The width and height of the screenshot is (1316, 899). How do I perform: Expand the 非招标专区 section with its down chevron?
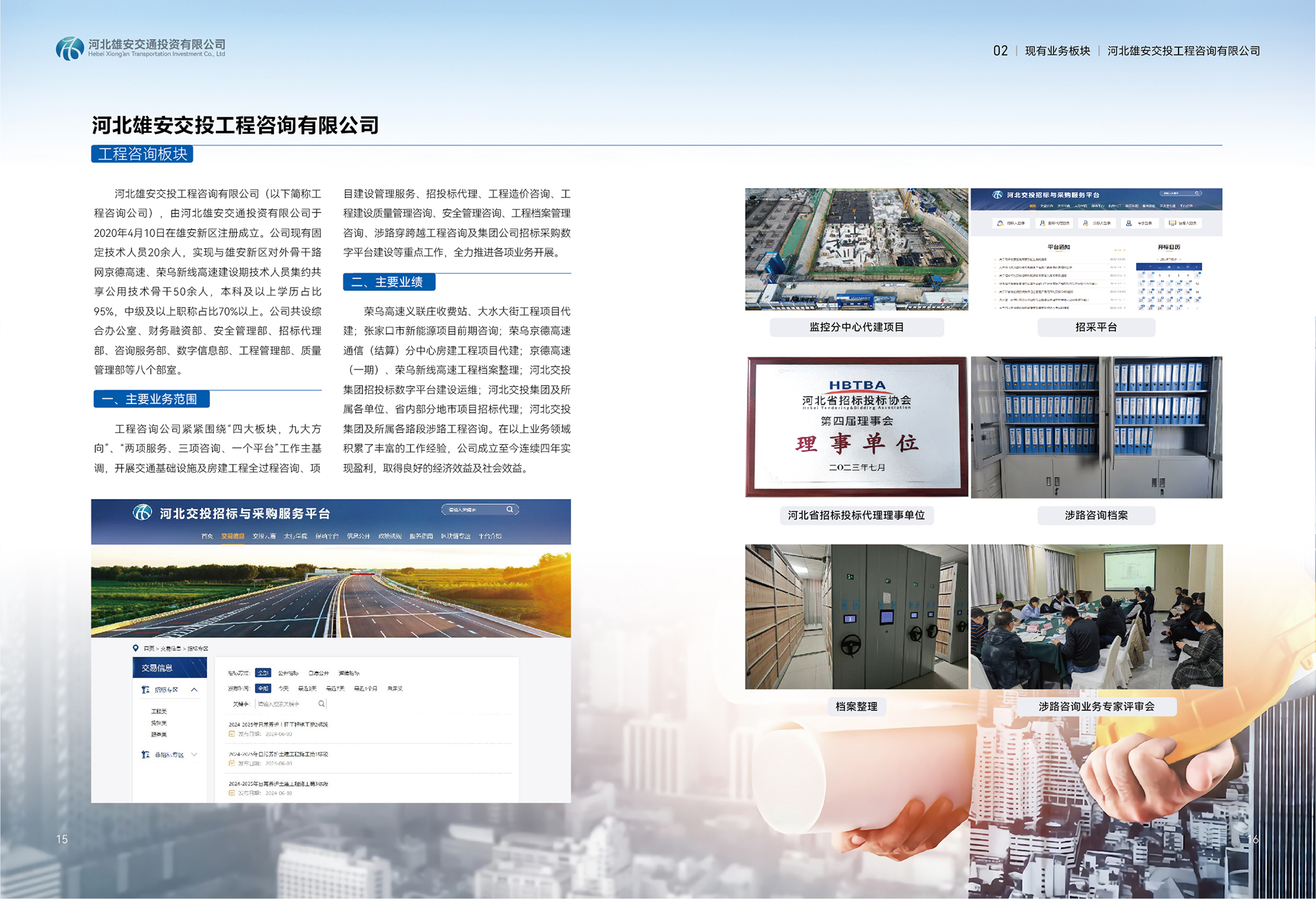coord(194,755)
